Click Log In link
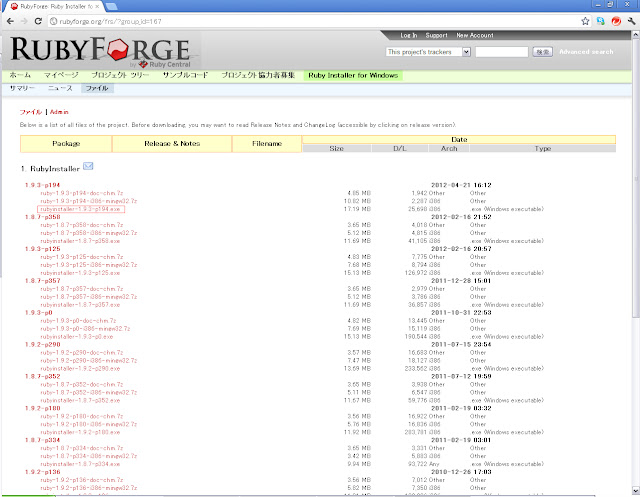640x497 pixels. click(409, 36)
